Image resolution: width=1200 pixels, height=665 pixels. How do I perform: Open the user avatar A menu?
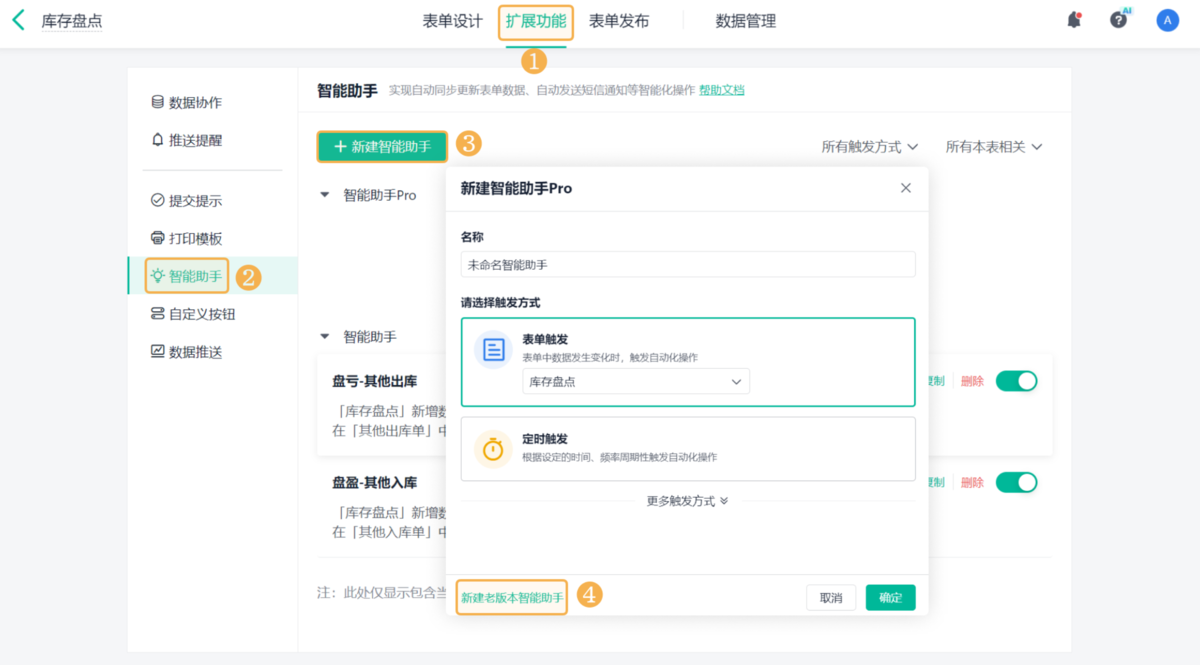point(1167,20)
